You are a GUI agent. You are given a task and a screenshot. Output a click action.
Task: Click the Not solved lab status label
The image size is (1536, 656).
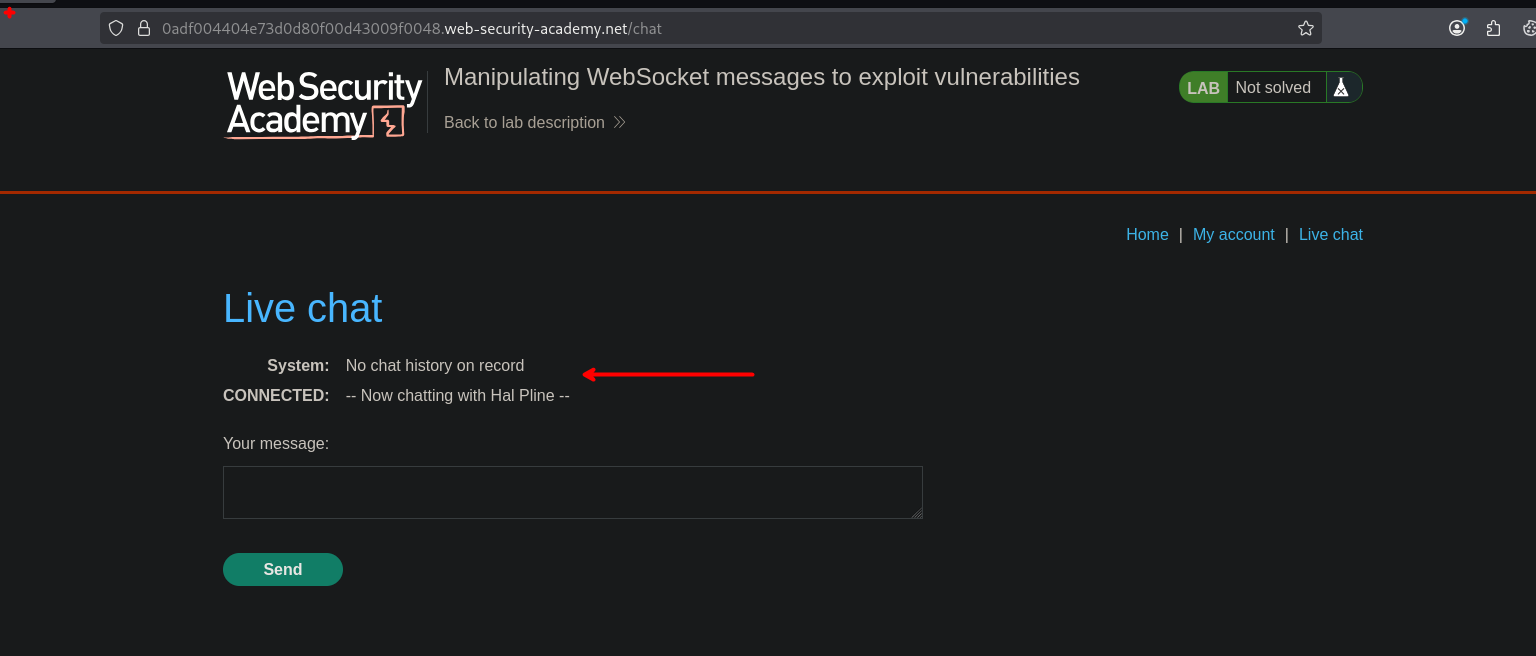click(1272, 87)
